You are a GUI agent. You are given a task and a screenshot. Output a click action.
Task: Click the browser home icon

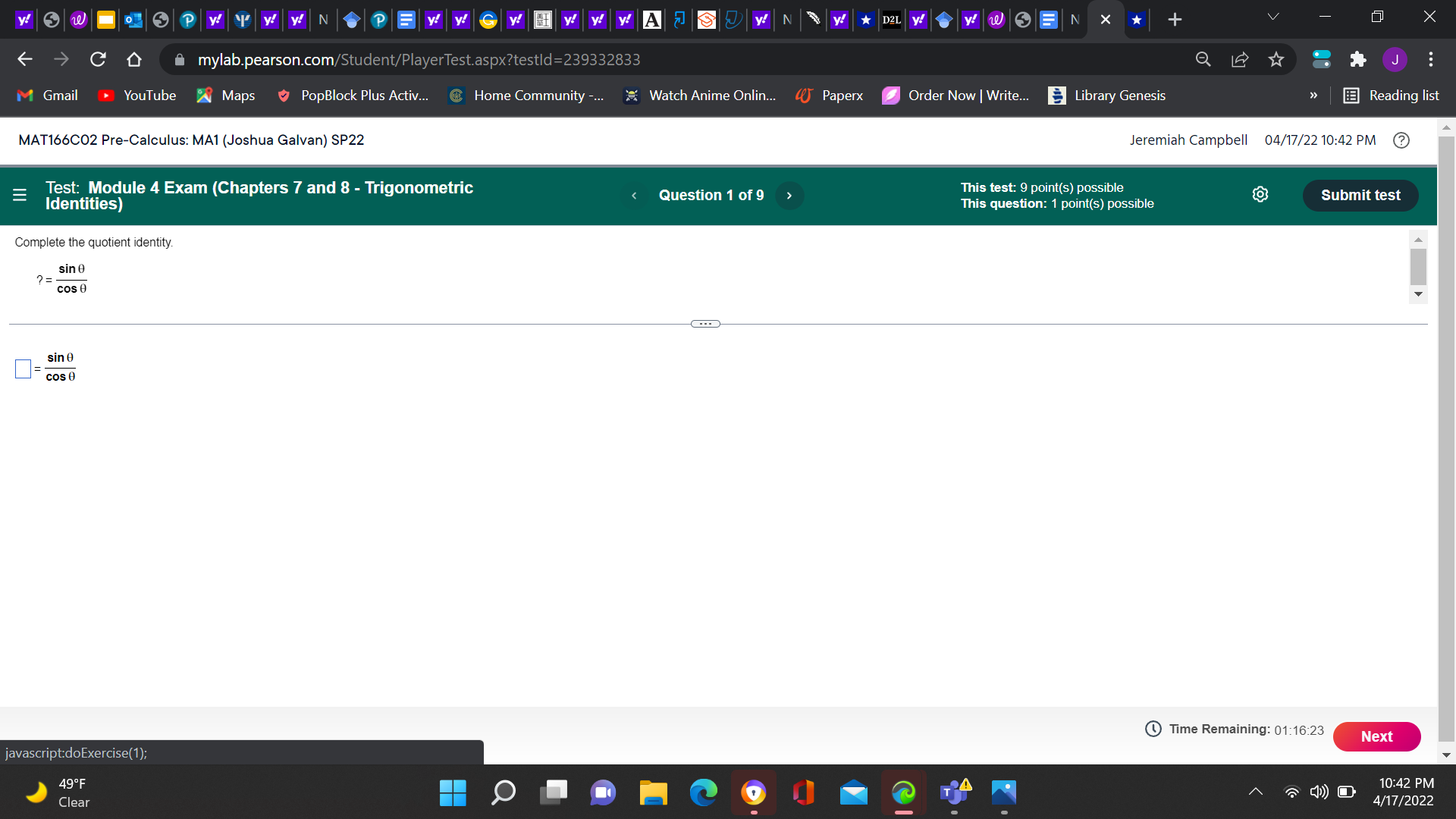(x=133, y=59)
